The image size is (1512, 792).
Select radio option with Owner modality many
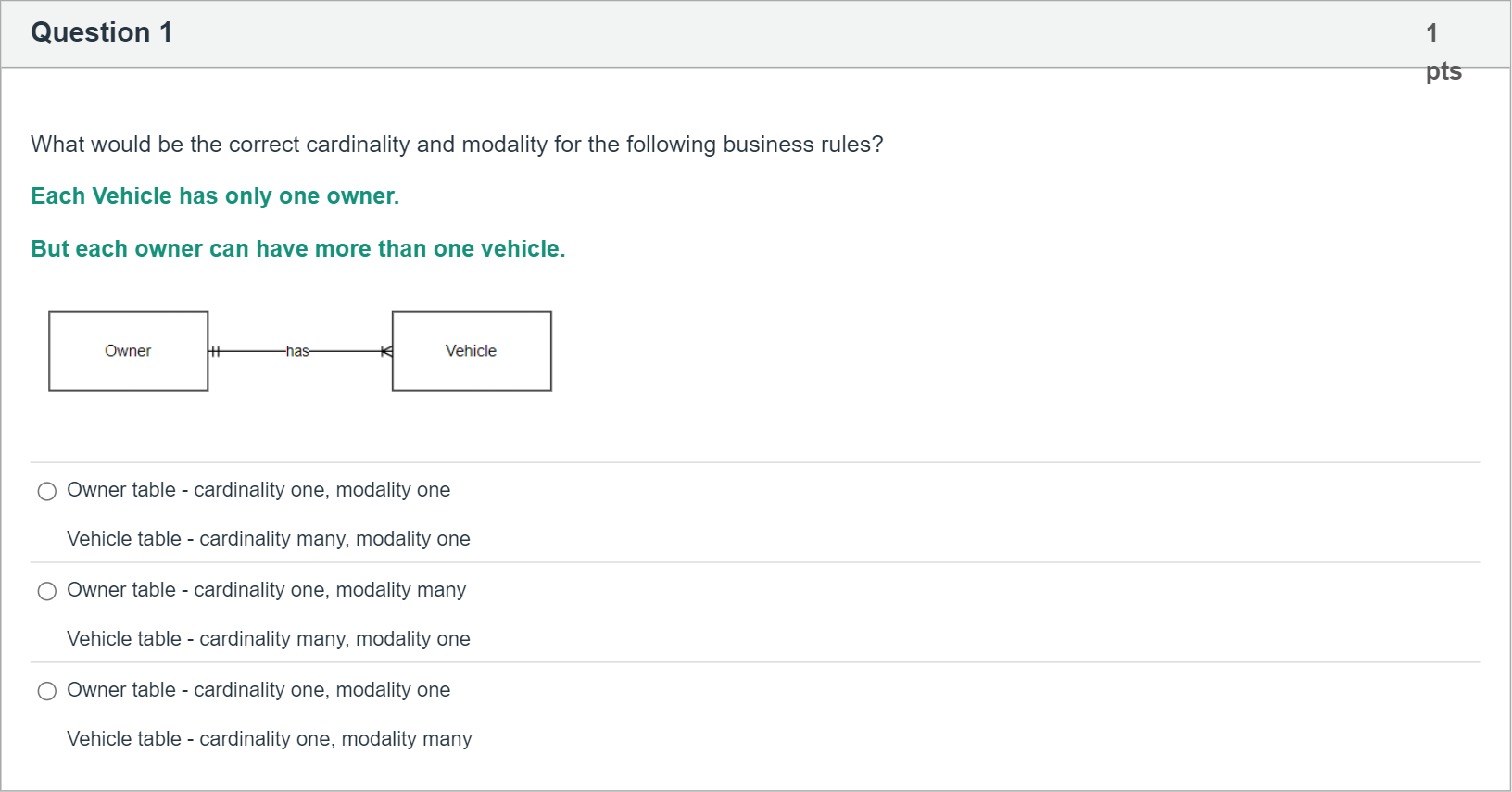click(47, 591)
